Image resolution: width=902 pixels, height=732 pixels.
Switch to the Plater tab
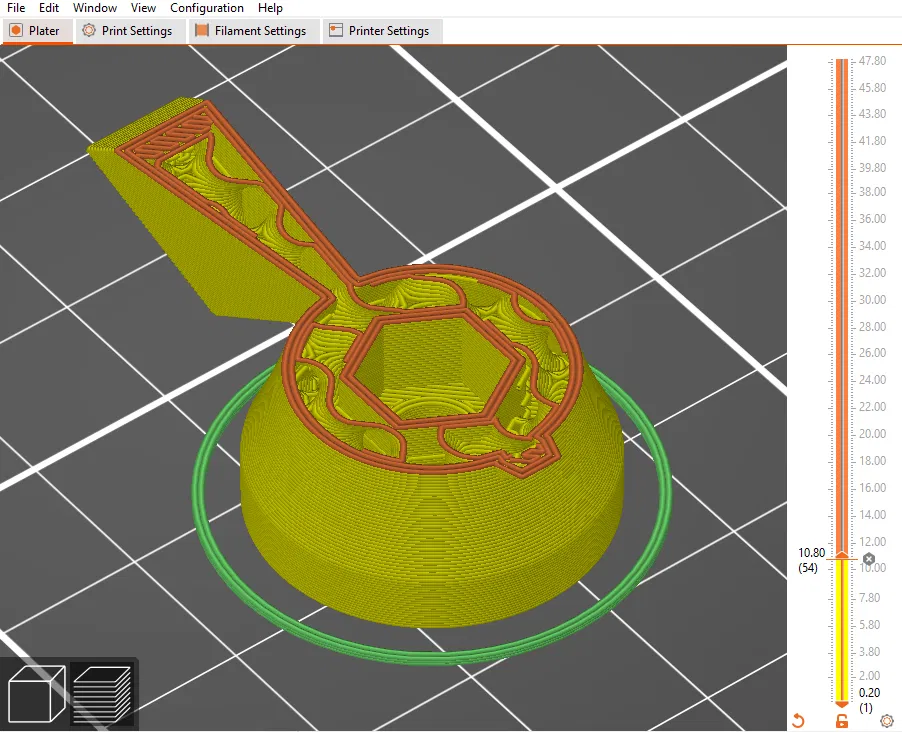(37, 31)
